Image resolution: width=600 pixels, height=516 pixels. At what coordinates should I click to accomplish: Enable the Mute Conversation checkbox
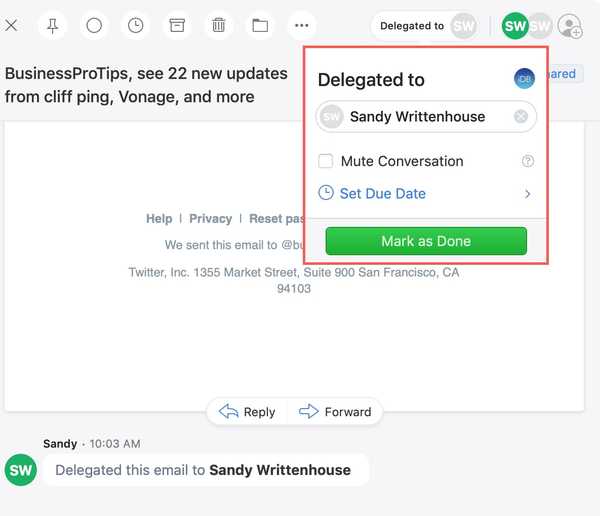click(x=326, y=161)
